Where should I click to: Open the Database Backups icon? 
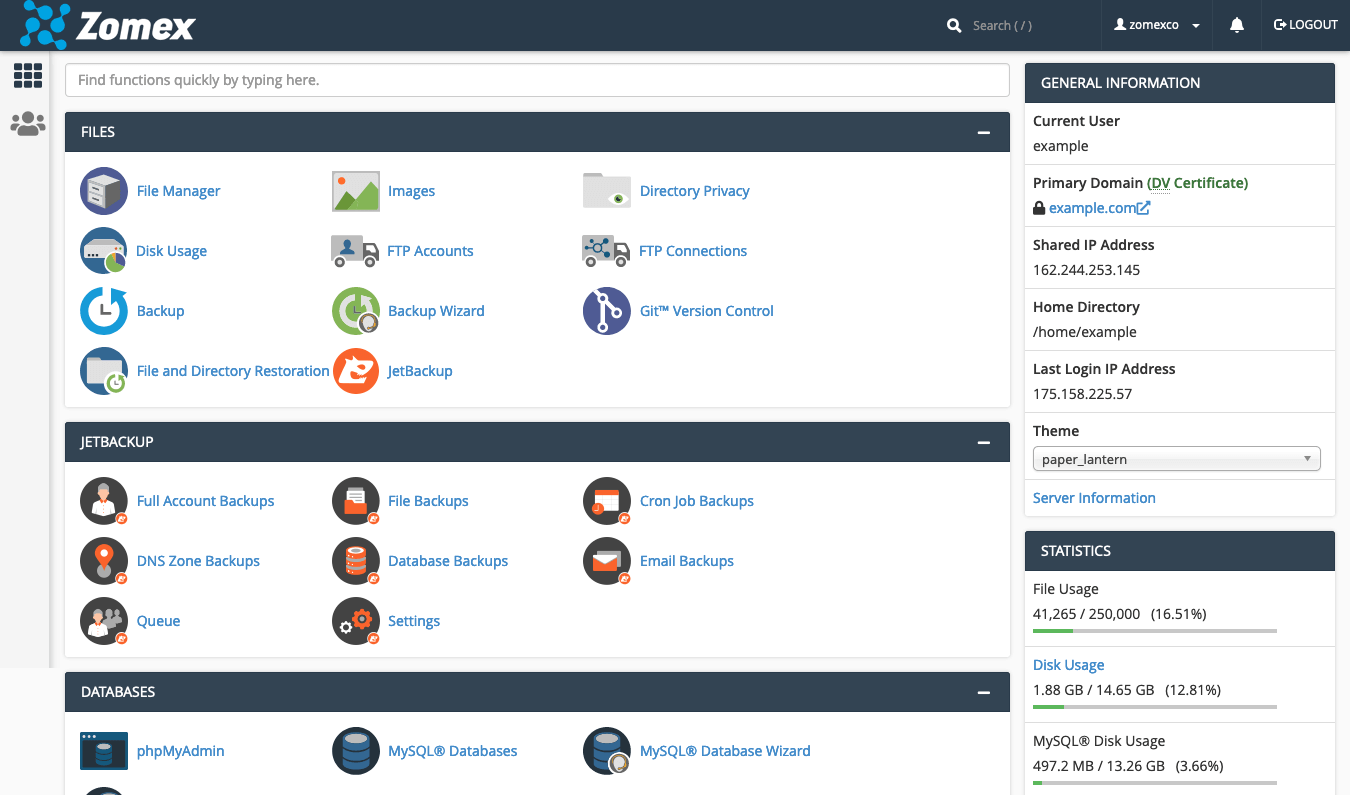click(x=356, y=561)
